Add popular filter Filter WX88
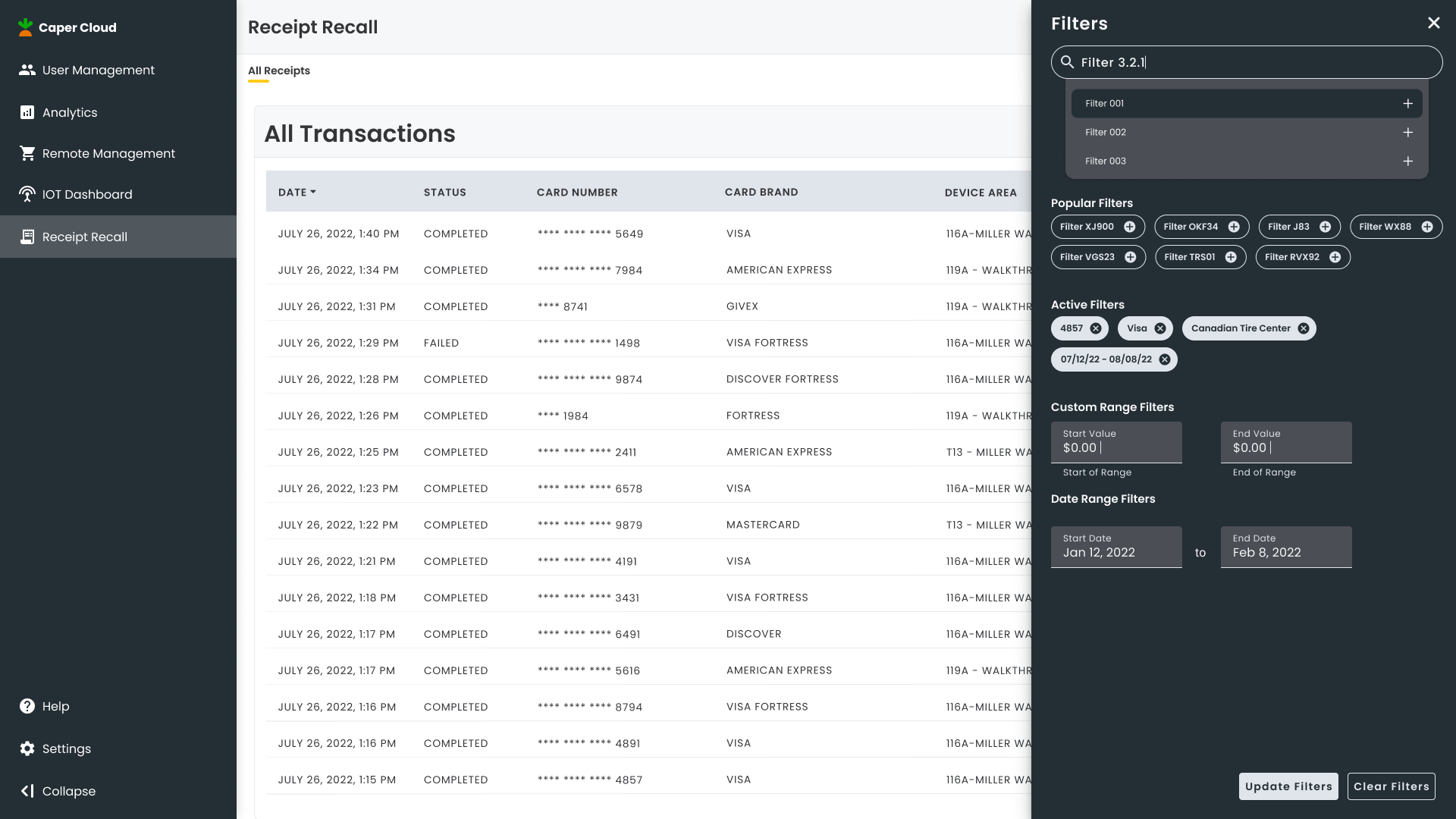 pos(1426,227)
